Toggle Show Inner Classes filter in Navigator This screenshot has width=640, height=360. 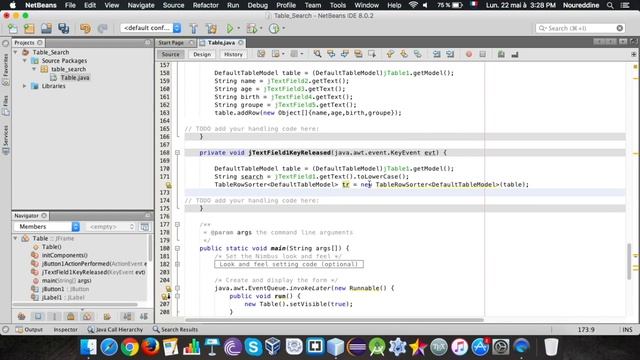[87, 316]
